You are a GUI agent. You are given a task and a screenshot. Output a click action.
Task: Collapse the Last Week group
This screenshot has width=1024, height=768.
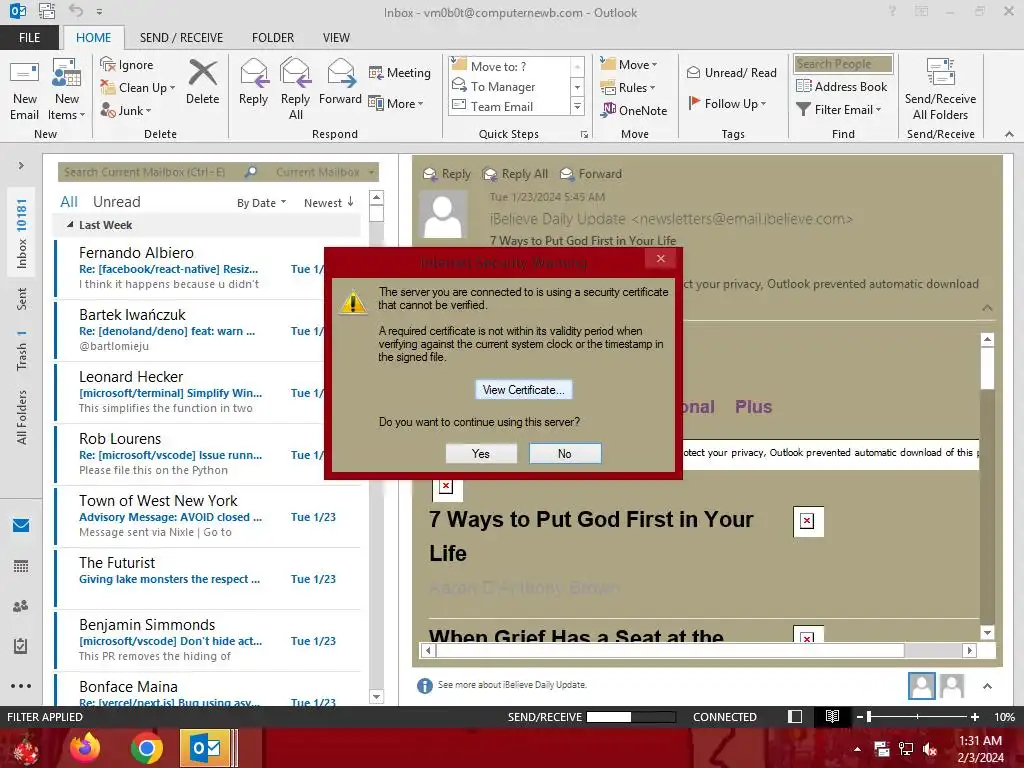tap(70, 225)
